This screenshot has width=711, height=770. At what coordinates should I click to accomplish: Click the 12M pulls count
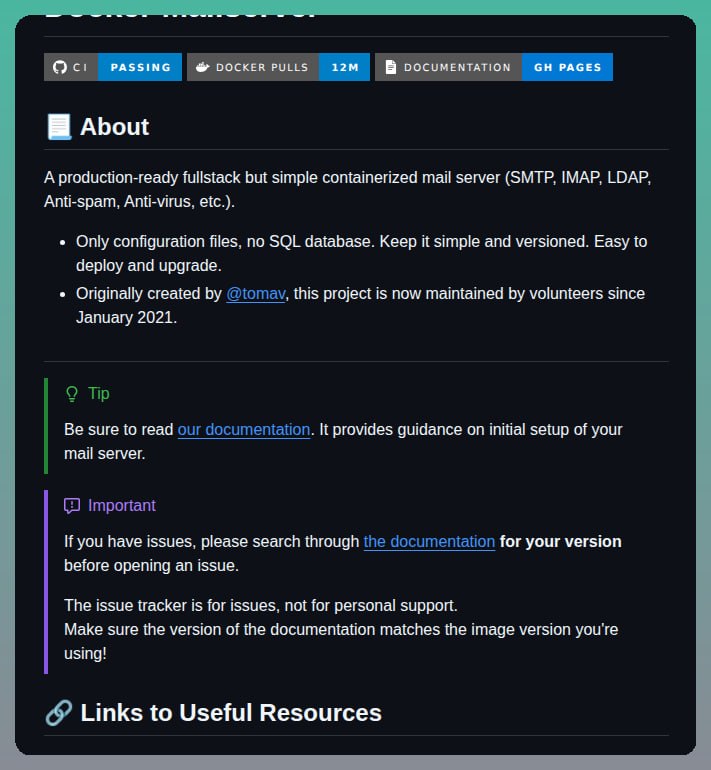[x=345, y=67]
